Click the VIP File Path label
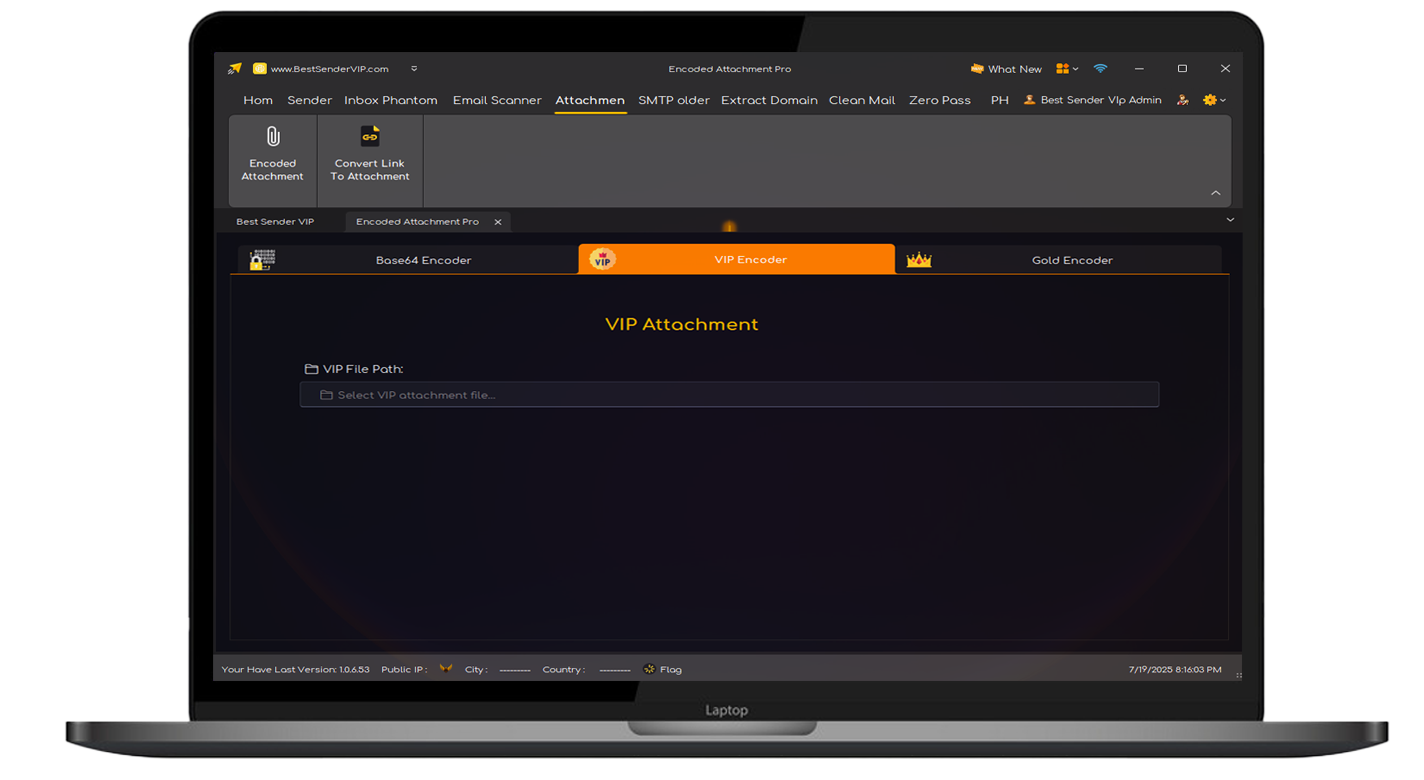Image resolution: width=1424 pixels, height=780 pixels. [x=363, y=369]
